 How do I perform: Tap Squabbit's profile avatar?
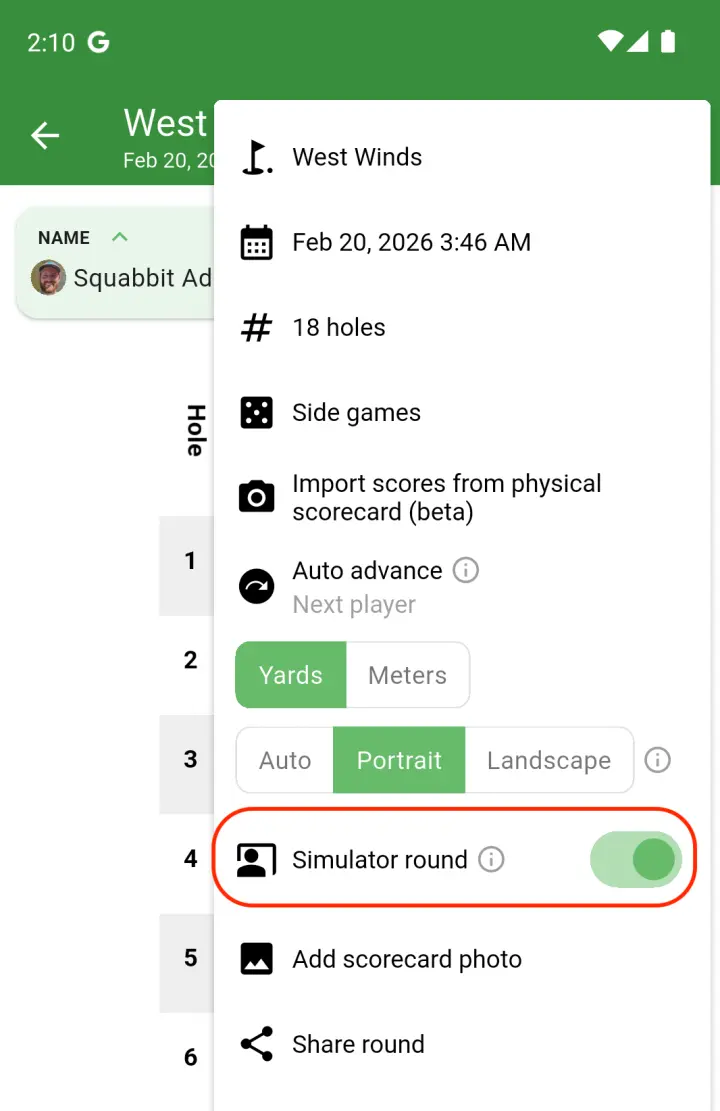tap(48, 278)
